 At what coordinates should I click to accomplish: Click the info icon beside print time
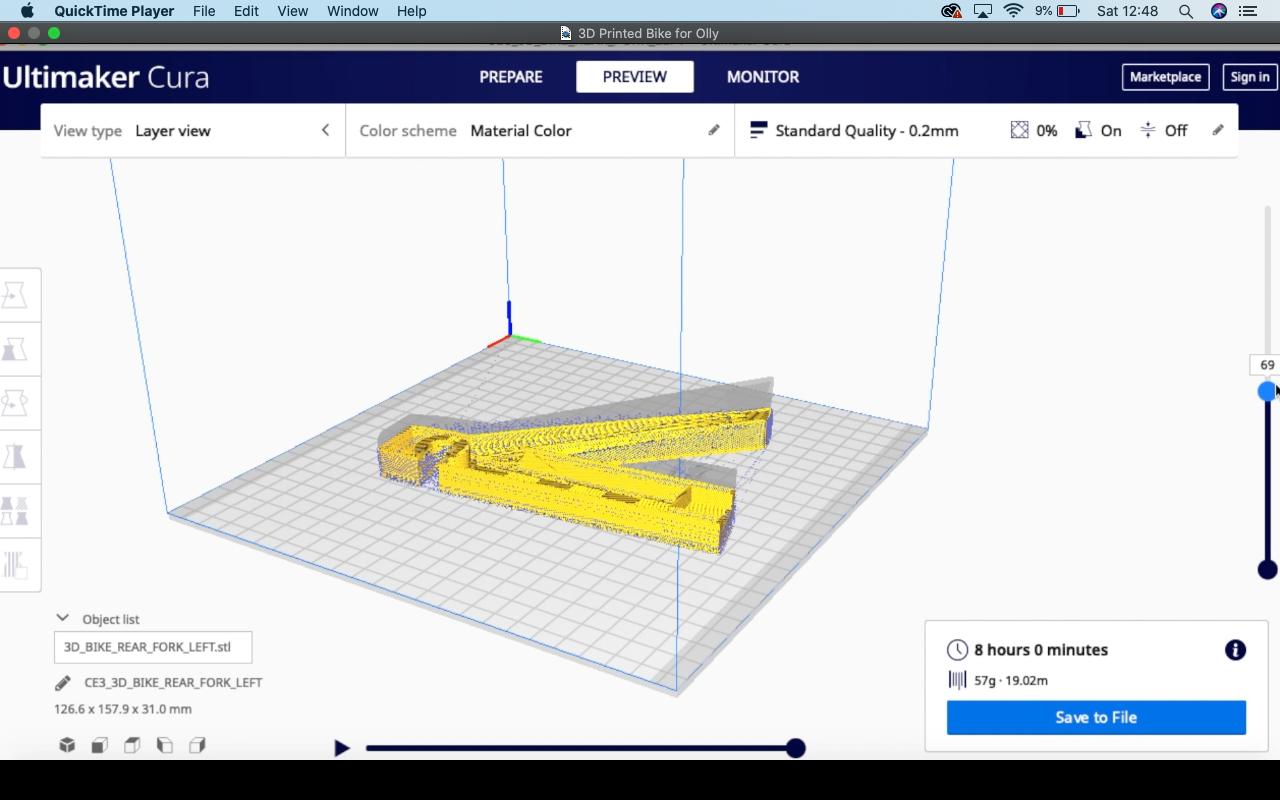[x=1236, y=650]
